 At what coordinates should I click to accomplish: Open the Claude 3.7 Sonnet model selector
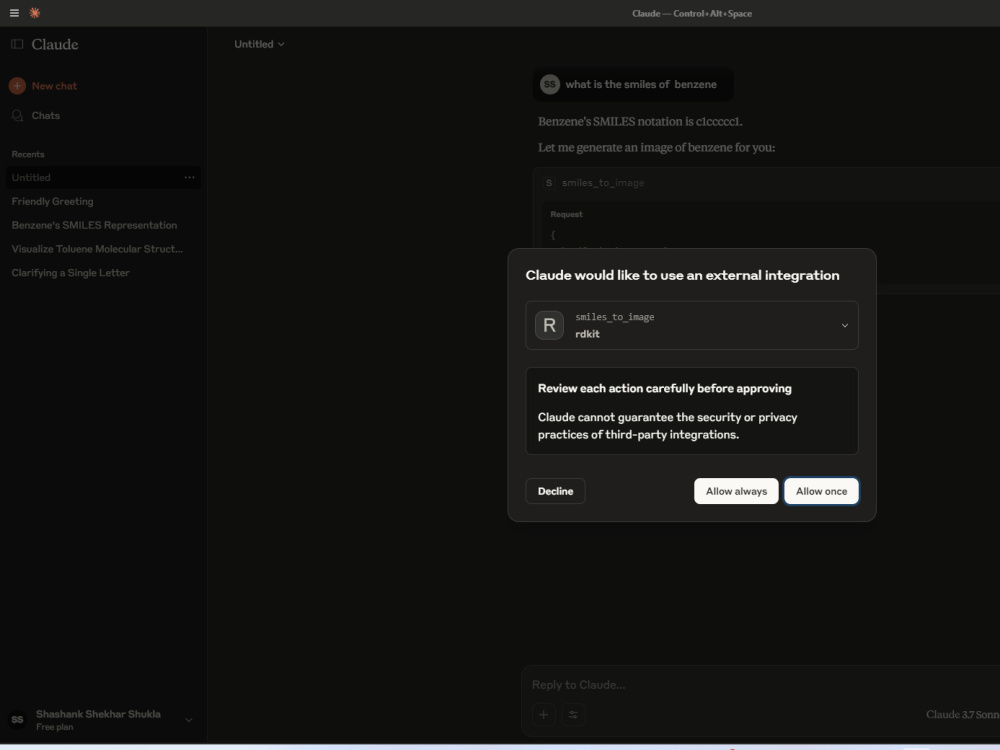(962, 714)
